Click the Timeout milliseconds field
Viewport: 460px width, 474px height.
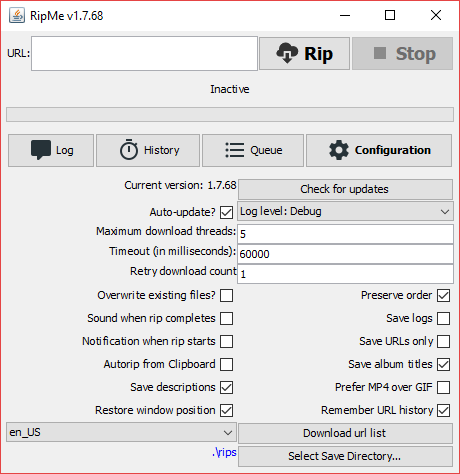coord(345,254)
